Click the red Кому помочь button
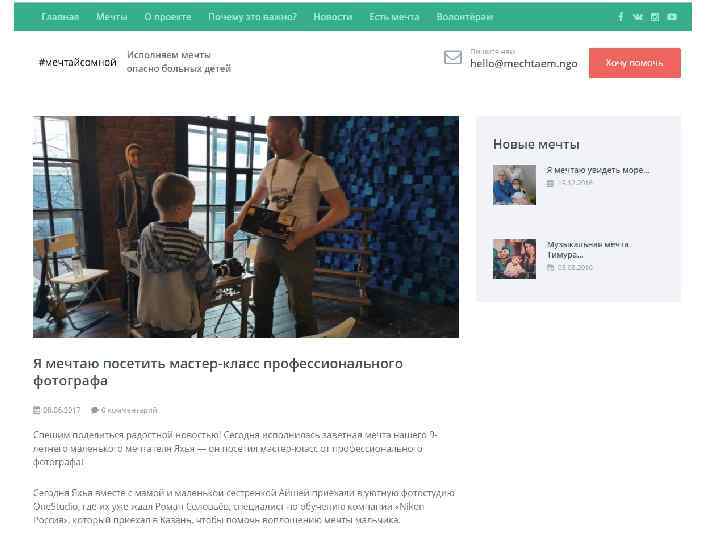720x540 pixels. [x=635, y=63]
